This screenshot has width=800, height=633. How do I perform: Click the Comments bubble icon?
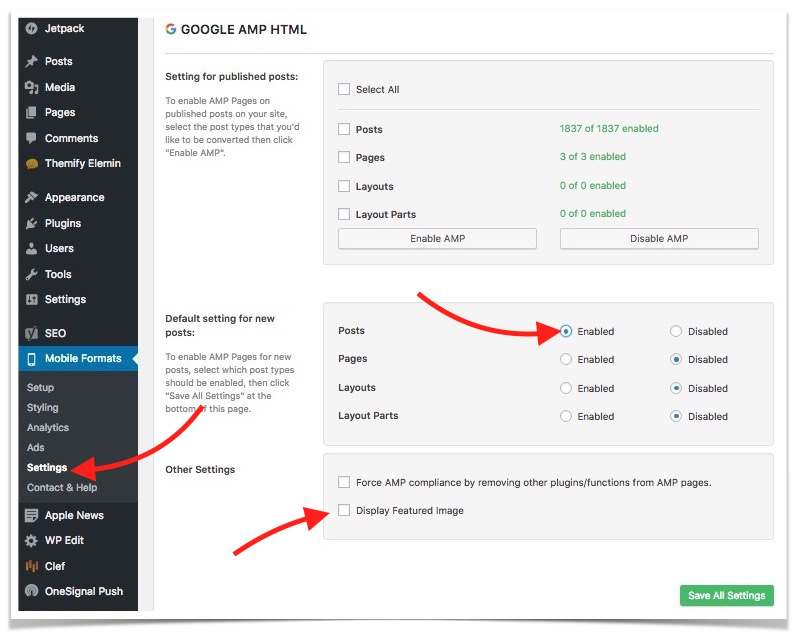[32, 139]
